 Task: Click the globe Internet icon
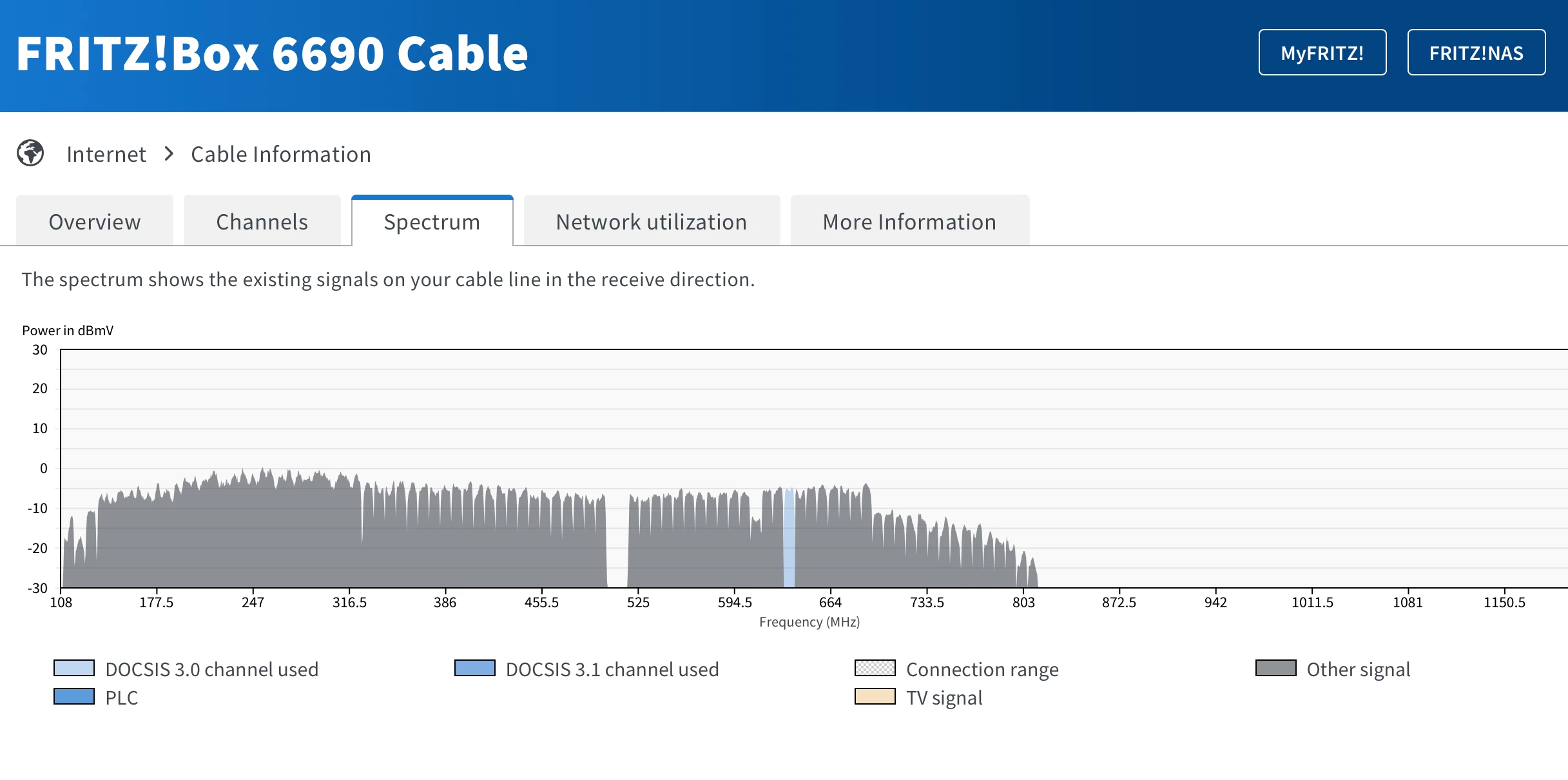tap(30, 153)
